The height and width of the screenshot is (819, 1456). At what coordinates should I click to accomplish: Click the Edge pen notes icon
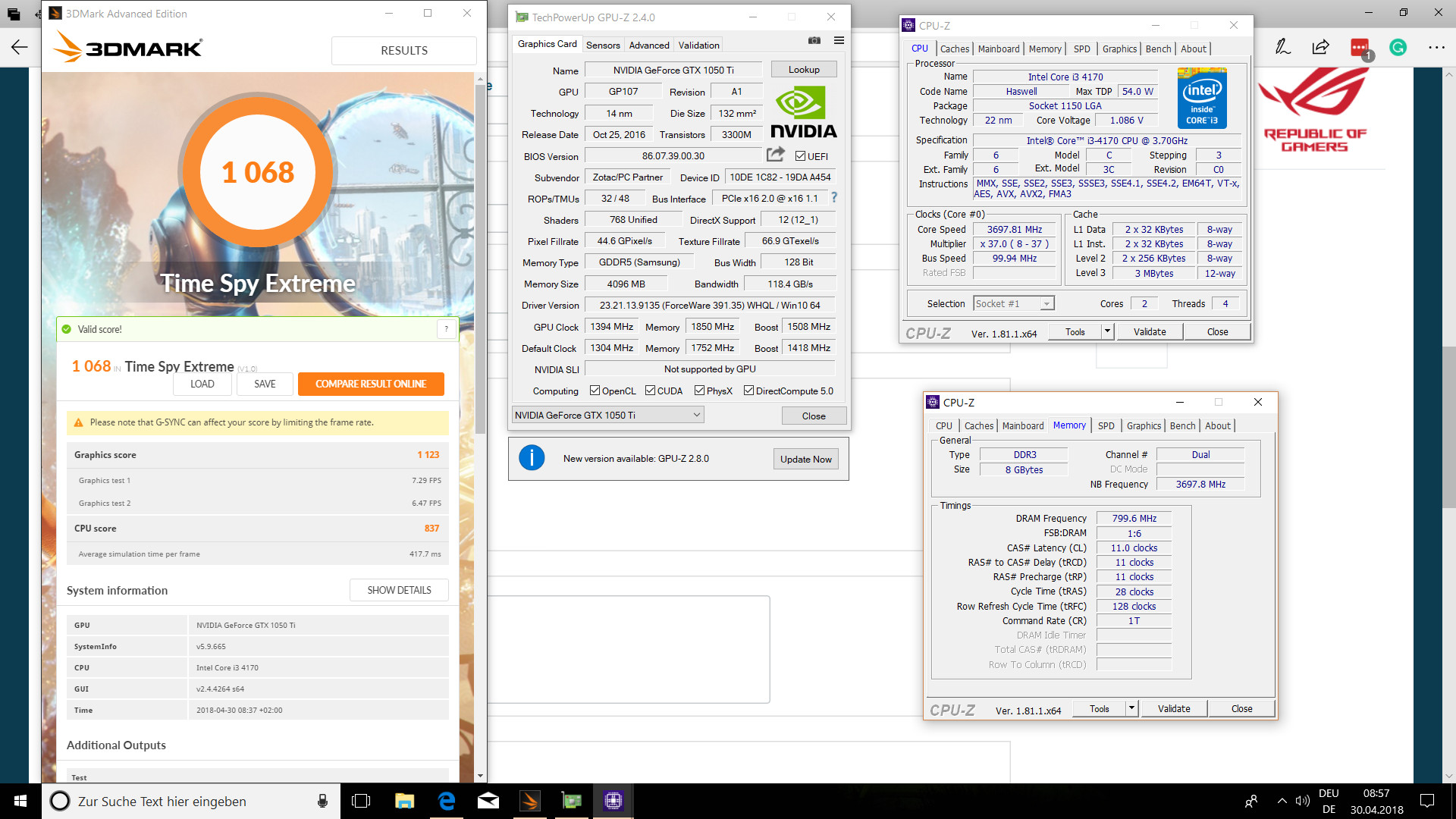(1282, 47)
